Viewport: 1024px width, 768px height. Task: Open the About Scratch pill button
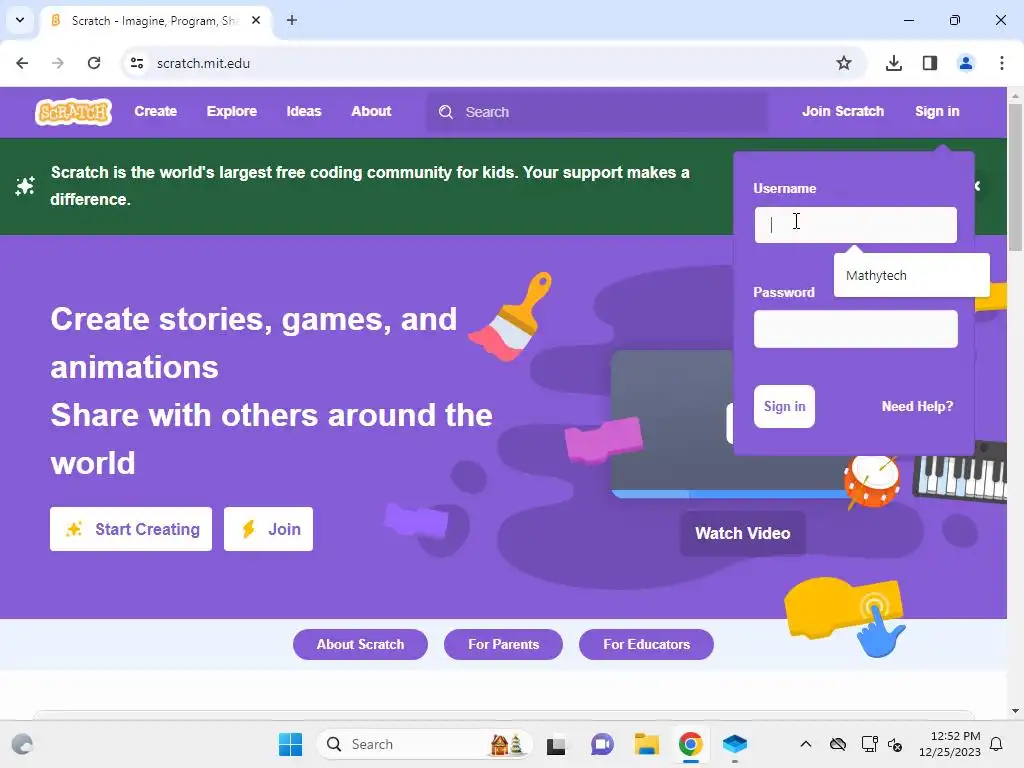click(360, 645)
